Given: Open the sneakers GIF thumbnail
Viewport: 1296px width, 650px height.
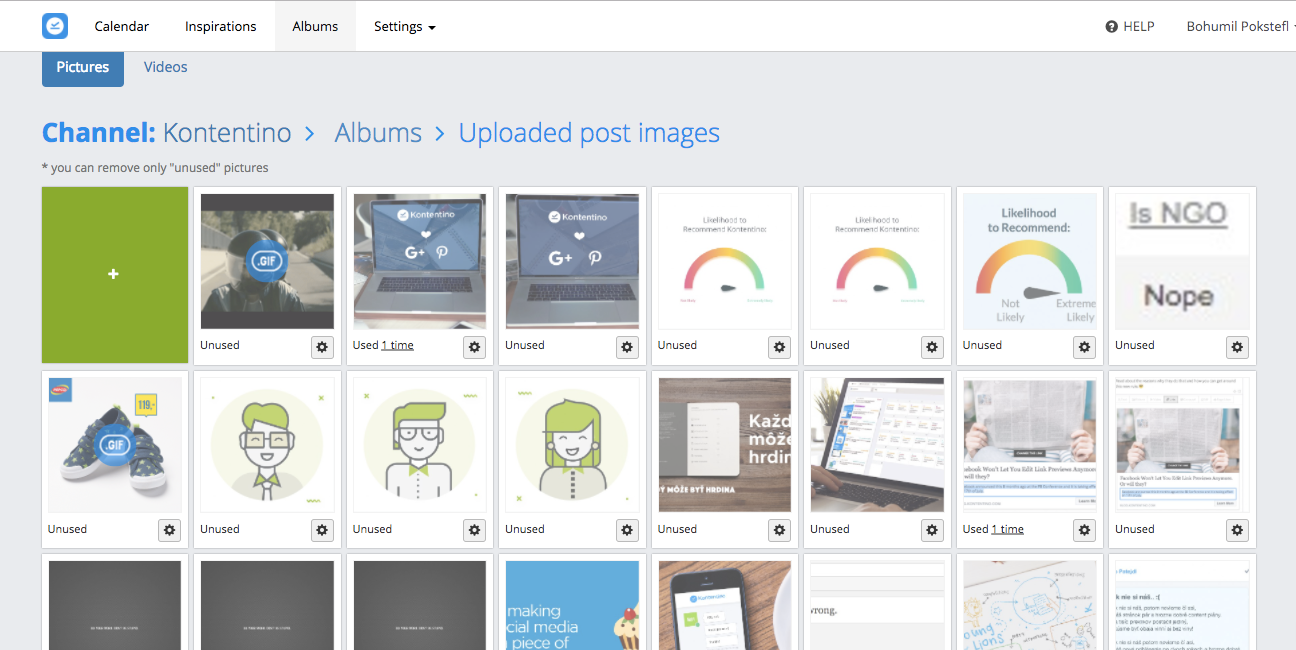Looking at the screenshot, I should pos(115,445).
